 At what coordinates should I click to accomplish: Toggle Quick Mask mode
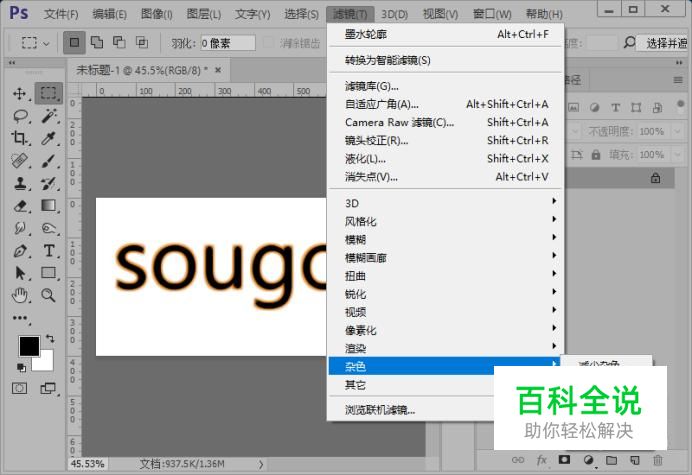pos(19,388)
